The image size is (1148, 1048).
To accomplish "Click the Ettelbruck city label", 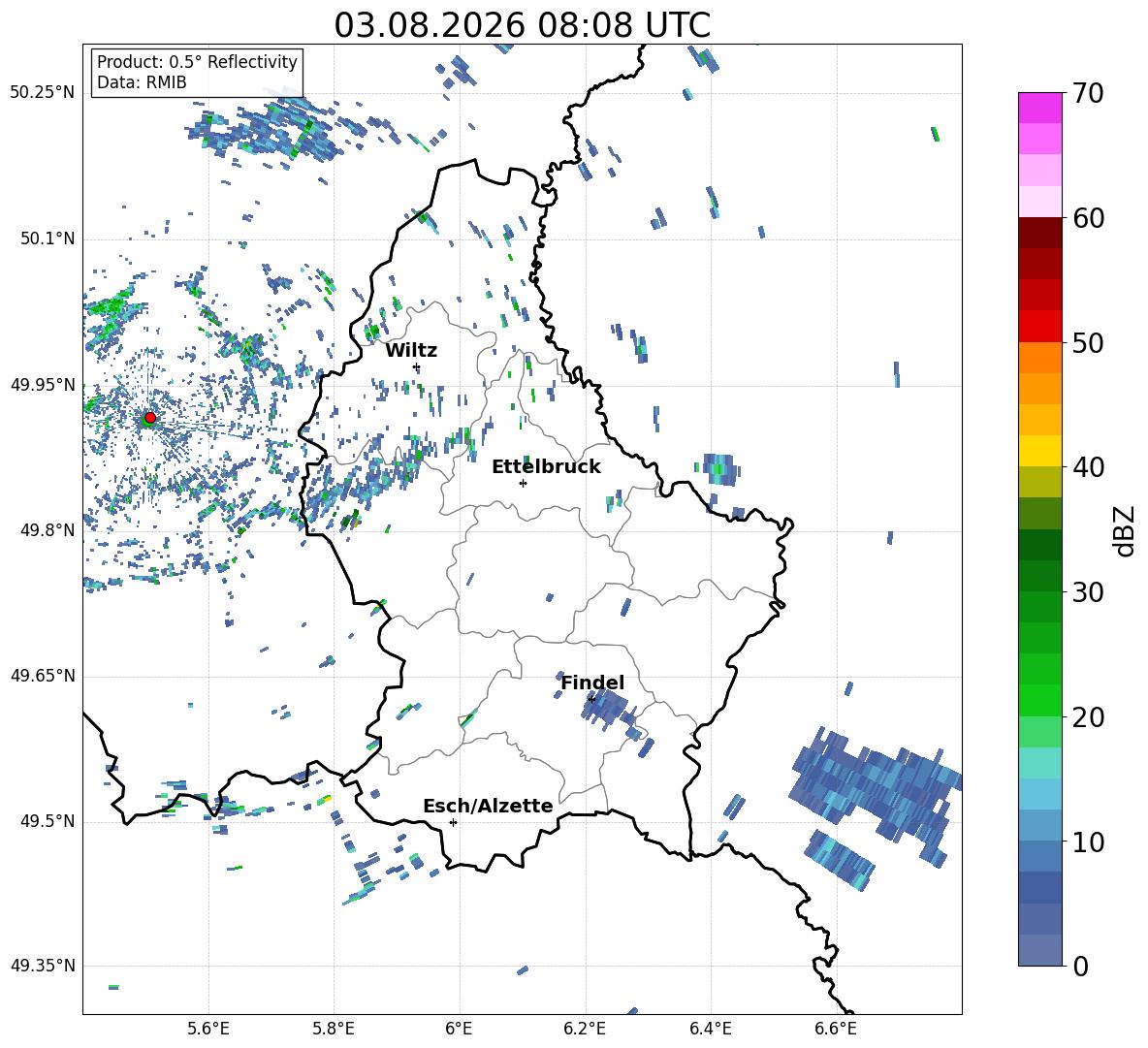I will coord(546,467).
